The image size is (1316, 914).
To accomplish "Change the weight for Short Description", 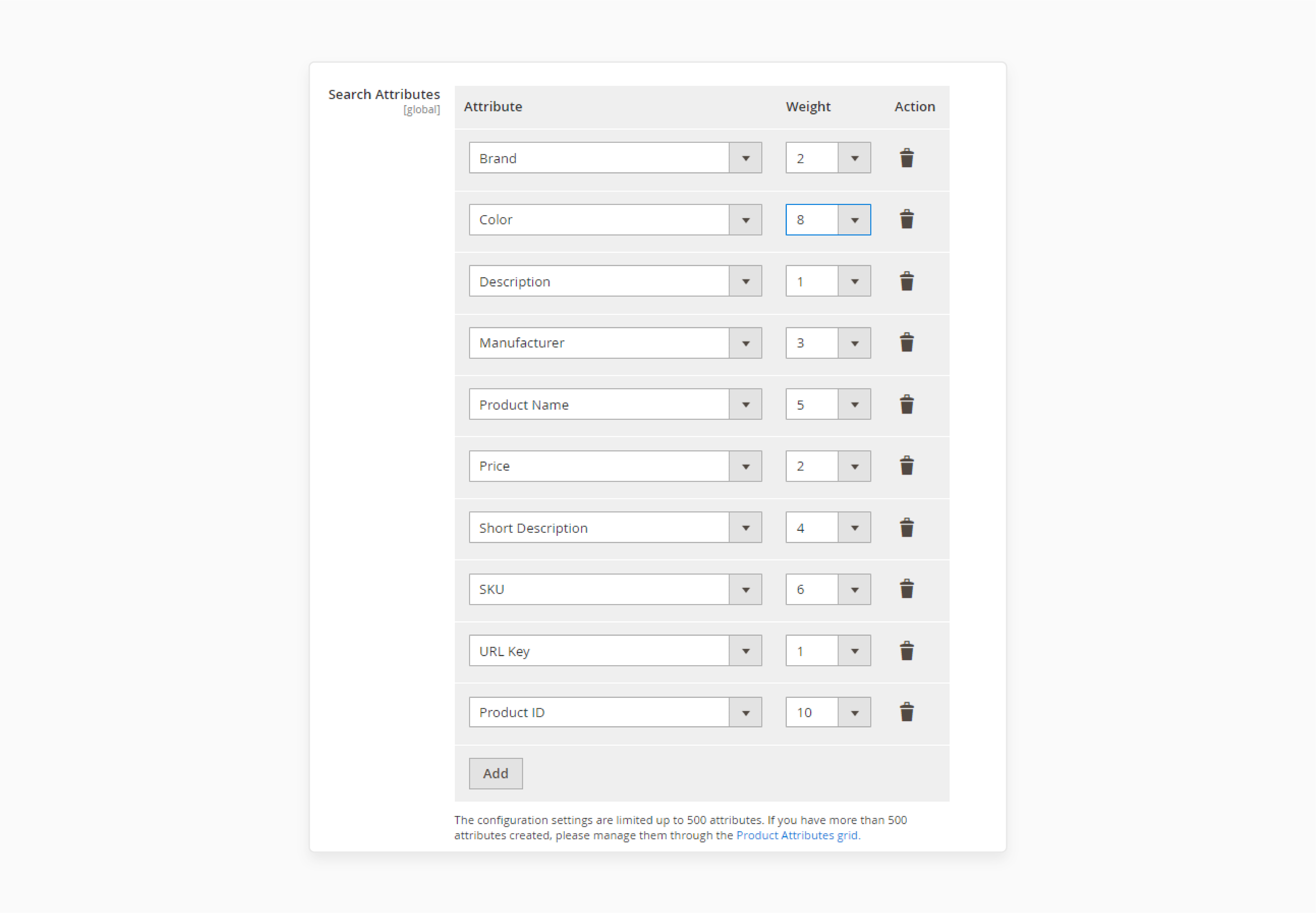I will pyautogui.click(x=828, y=528).
